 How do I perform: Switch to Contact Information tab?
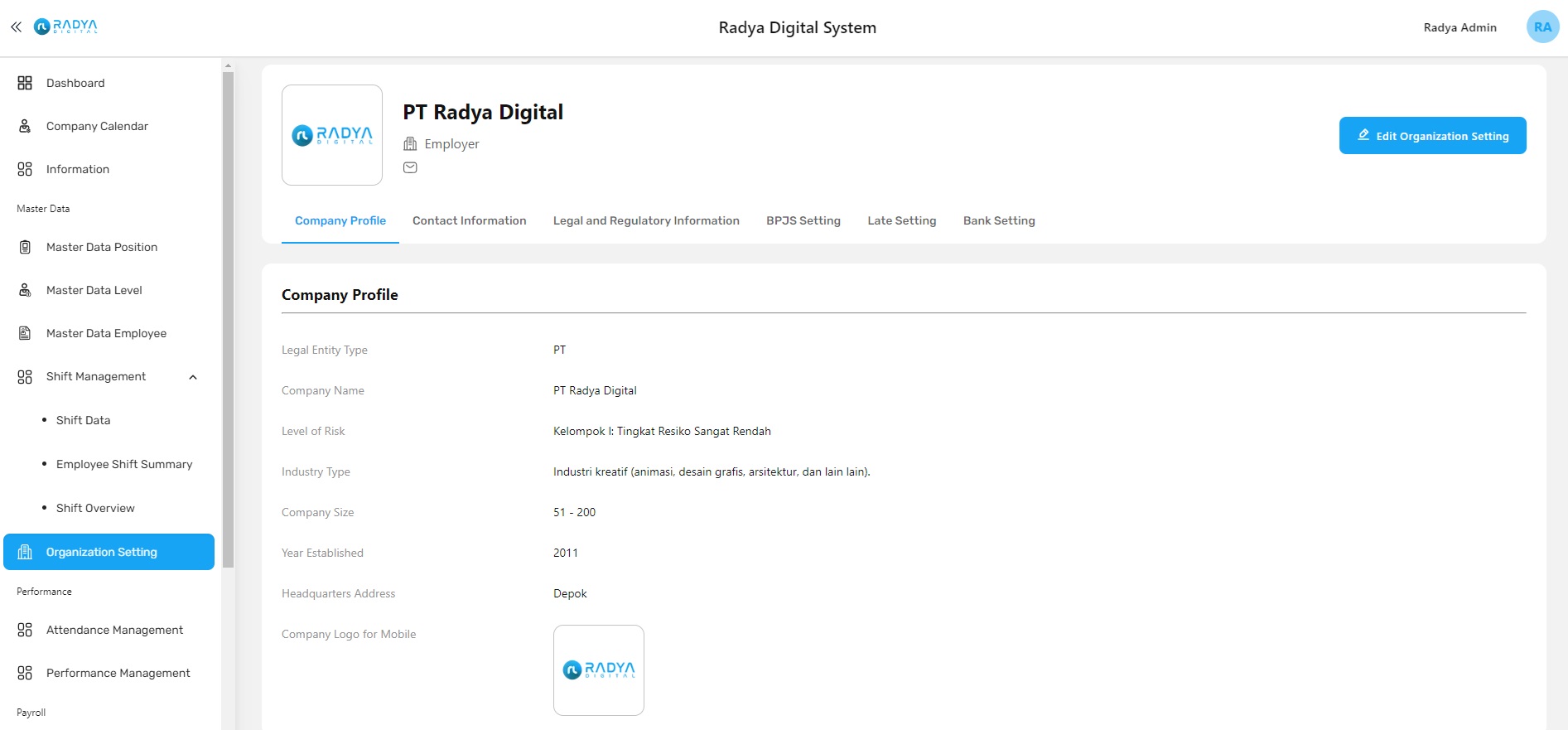(469, 220)
